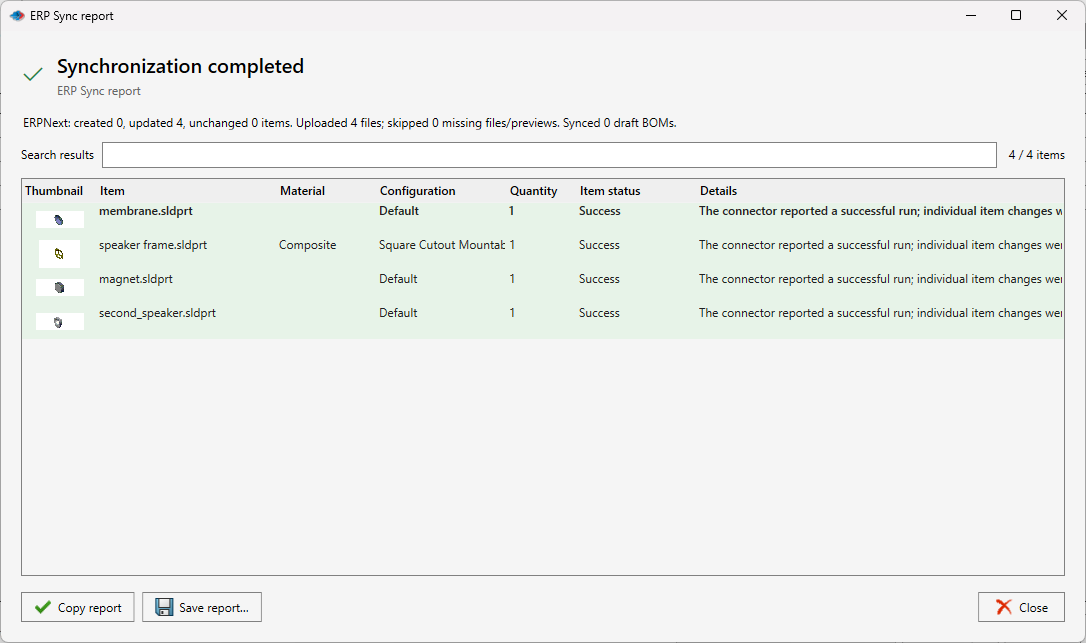Click the ERPNext summary status line
The width and height of the screenshot is (1086, 643).
click(350, 123)
